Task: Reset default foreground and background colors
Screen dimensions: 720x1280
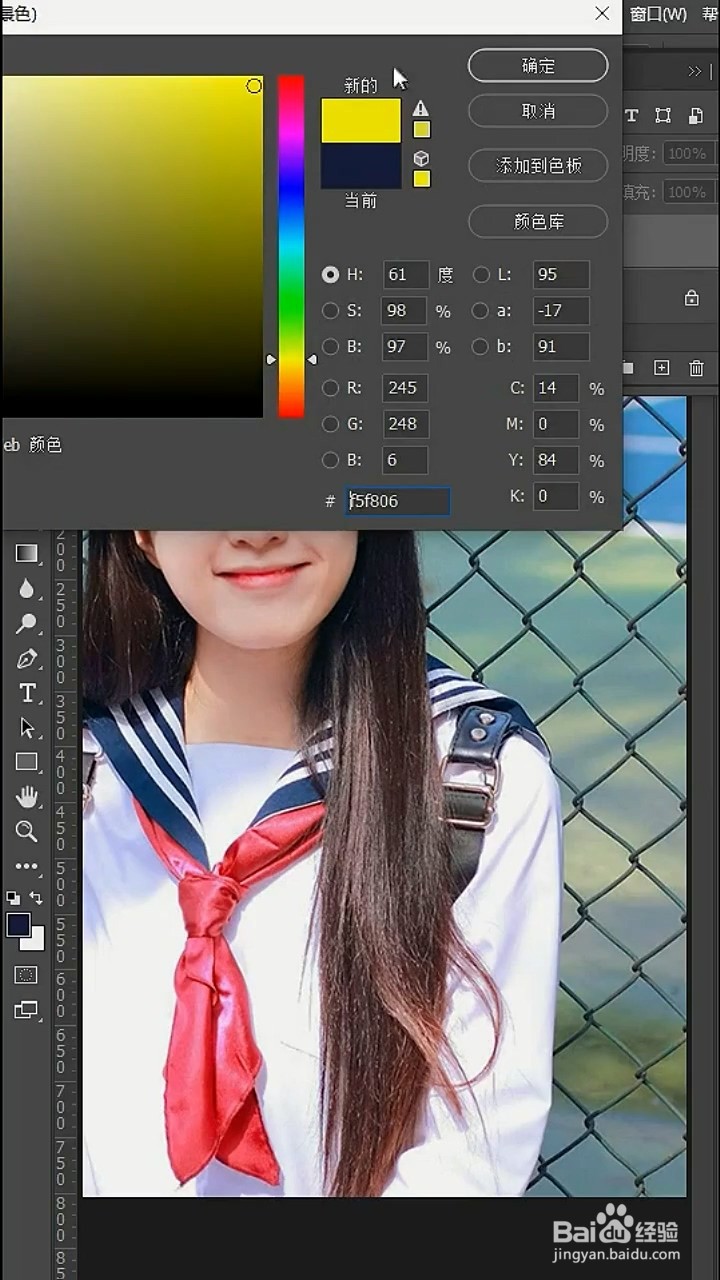Action: (x=13, y=898)
